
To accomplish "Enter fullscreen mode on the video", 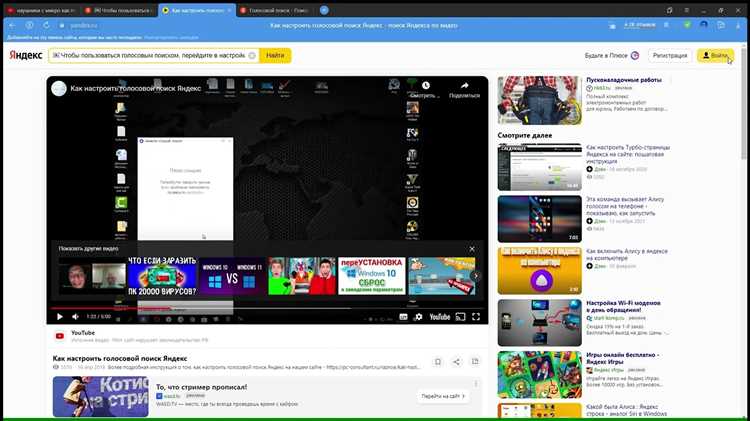I will [x=478, y=317].
